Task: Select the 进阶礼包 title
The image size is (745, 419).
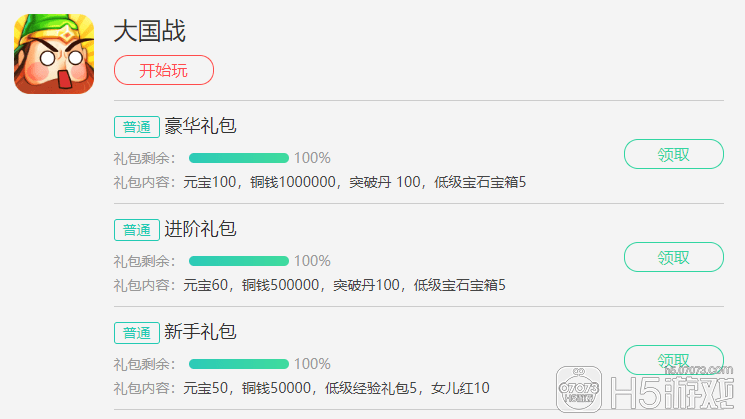Action: click(200, 229)
